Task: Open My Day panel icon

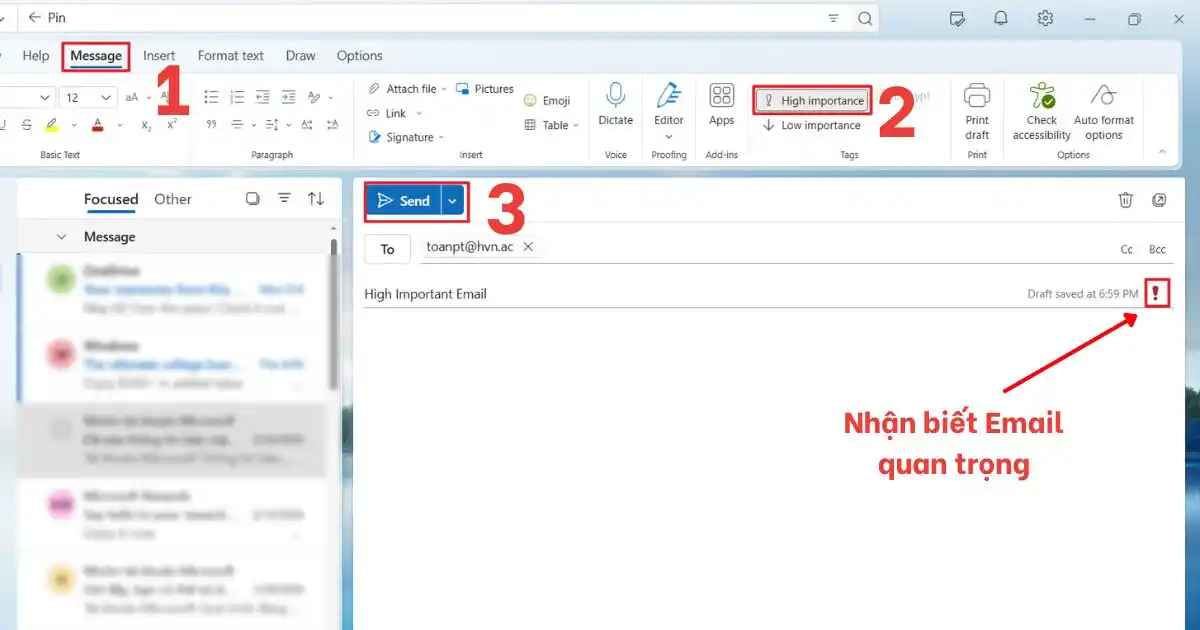Action: click(x=957, y=18)
